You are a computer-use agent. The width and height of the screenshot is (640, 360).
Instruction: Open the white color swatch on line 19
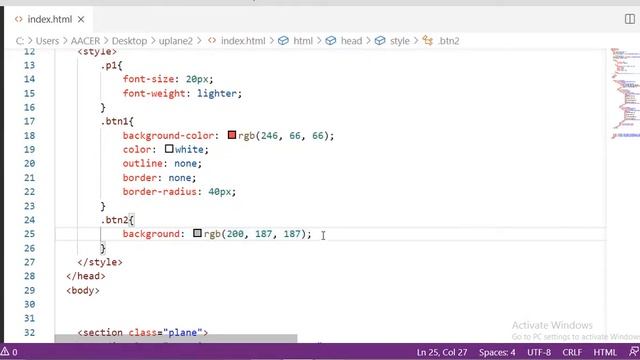point(169,149)
